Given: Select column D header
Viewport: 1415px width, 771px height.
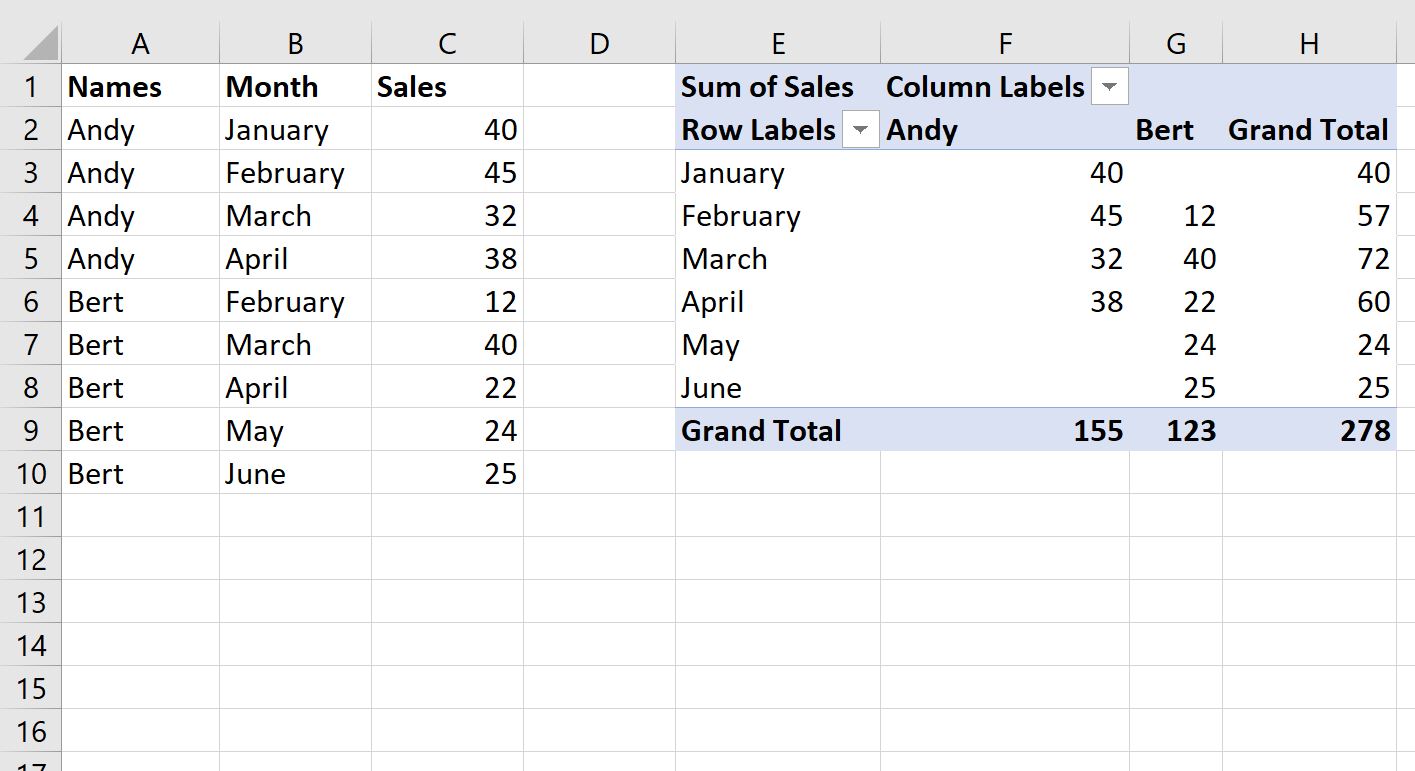Looking at the screenshot, I should (599, 43).
